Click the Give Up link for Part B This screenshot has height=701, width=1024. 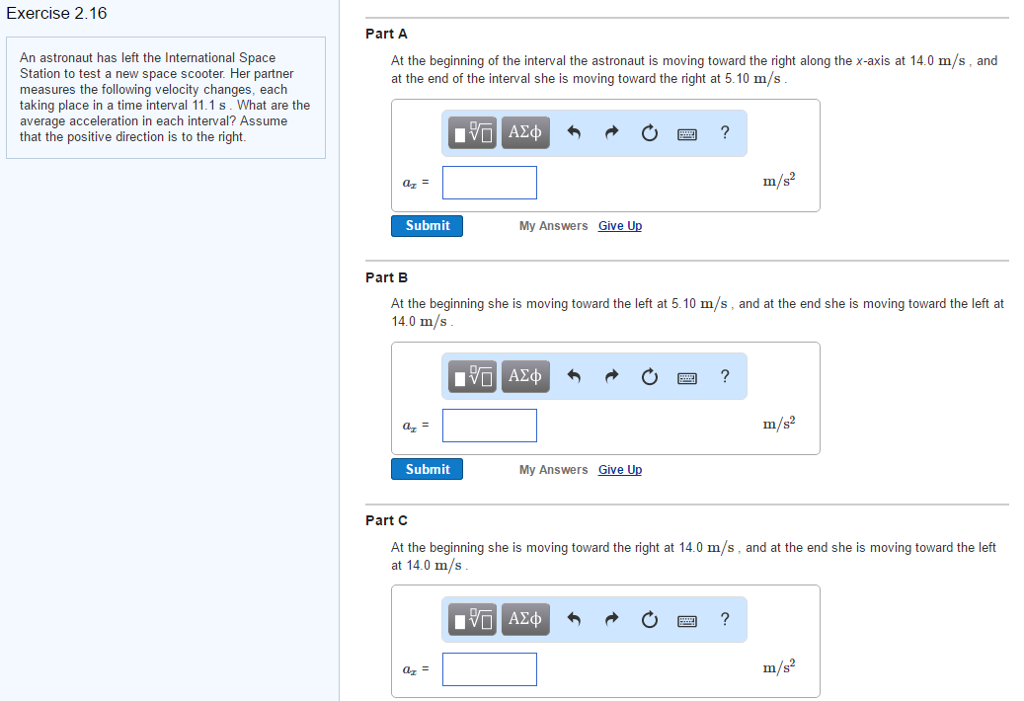click(x=620, y=470)
